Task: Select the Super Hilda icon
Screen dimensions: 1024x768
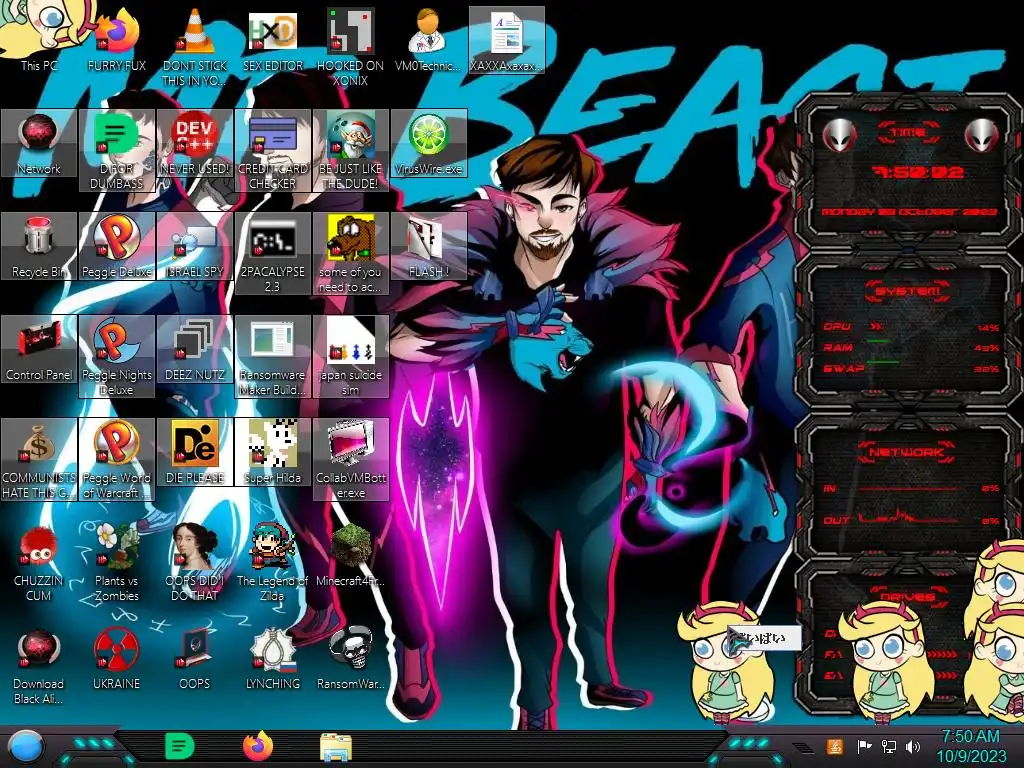Action: [x=272, y=452]
